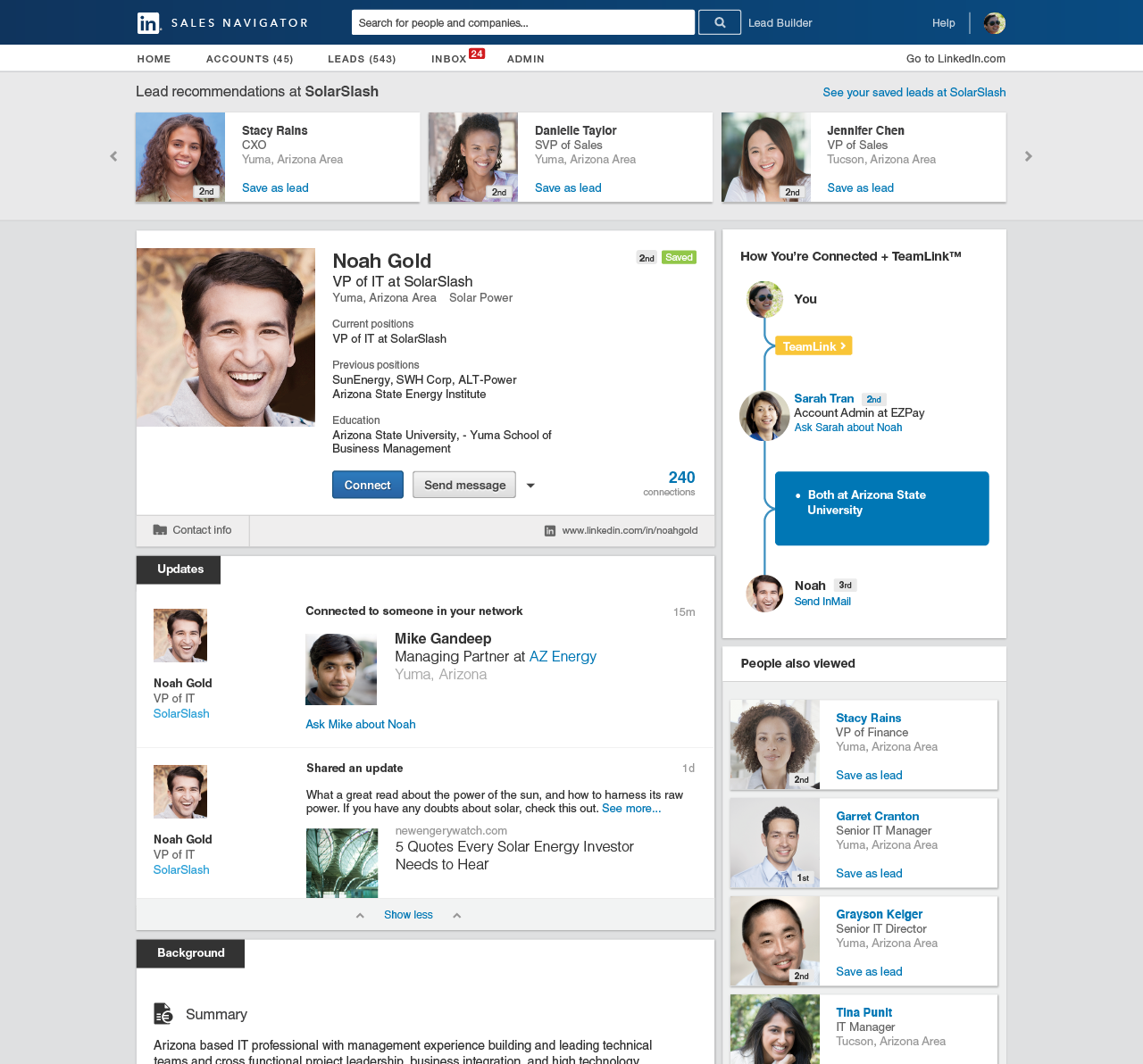Click the up chevron right of Show less
Screen dimensions: 1143x1064
click(x=456, y=915)
